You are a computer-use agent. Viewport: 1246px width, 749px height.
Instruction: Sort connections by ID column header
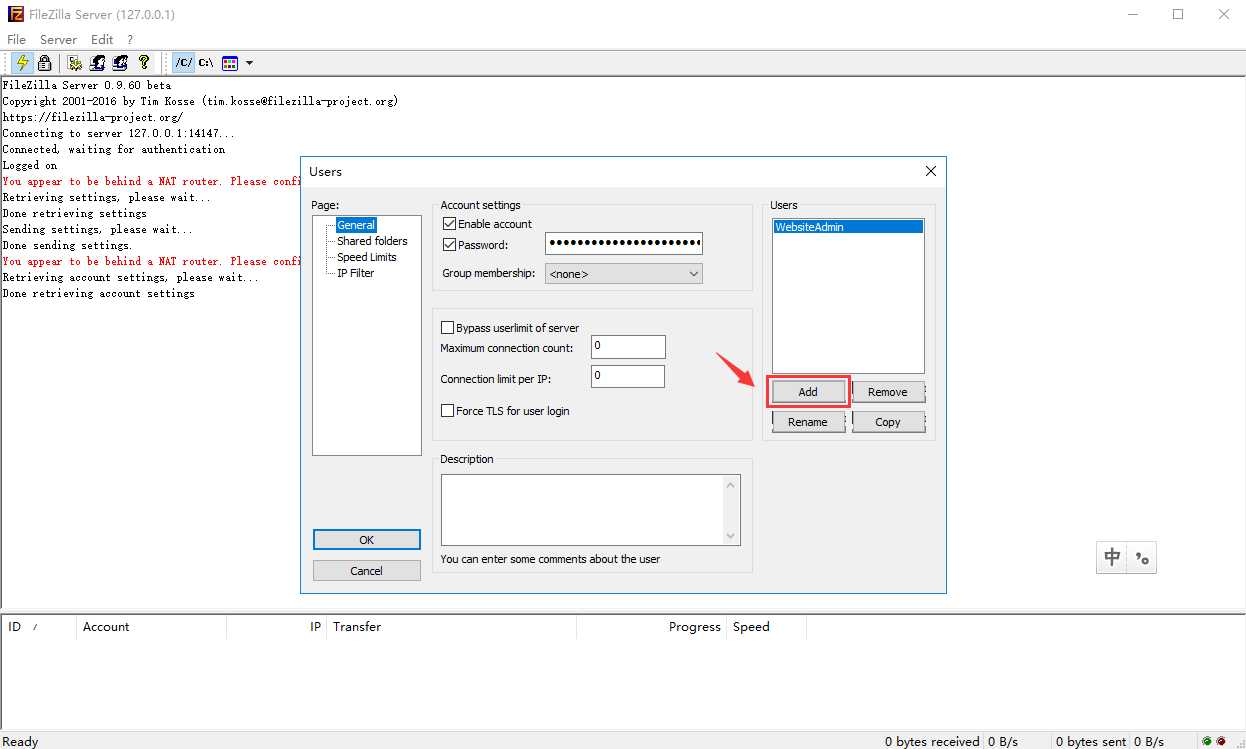38,627
